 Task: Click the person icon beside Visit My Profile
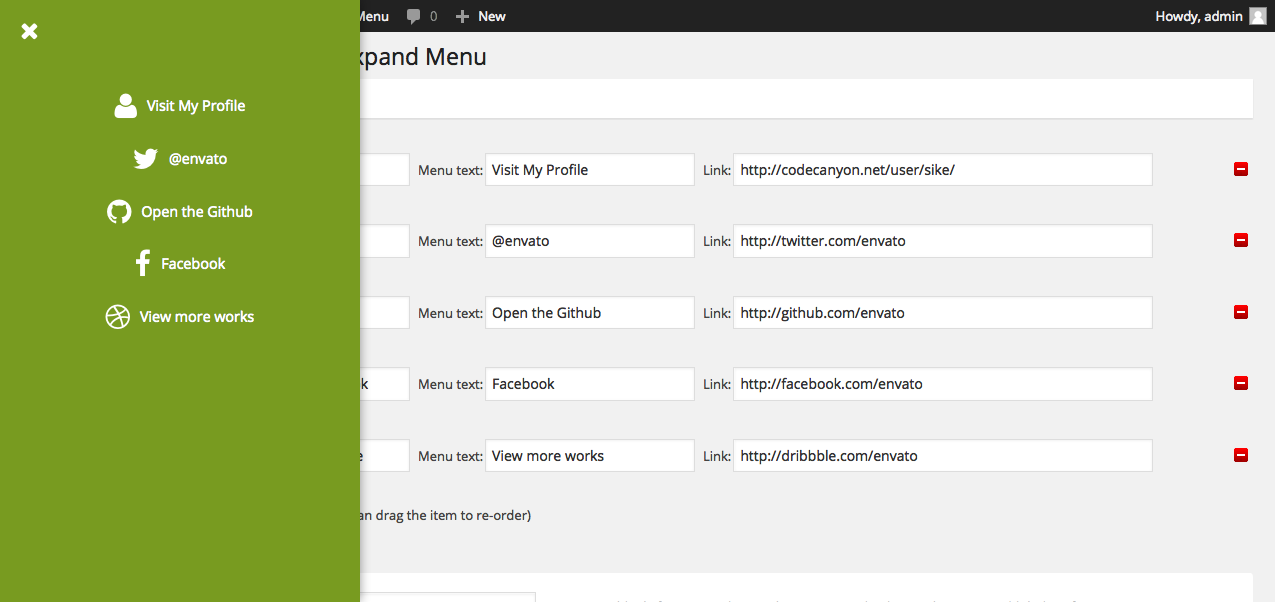tap(125, 105)
